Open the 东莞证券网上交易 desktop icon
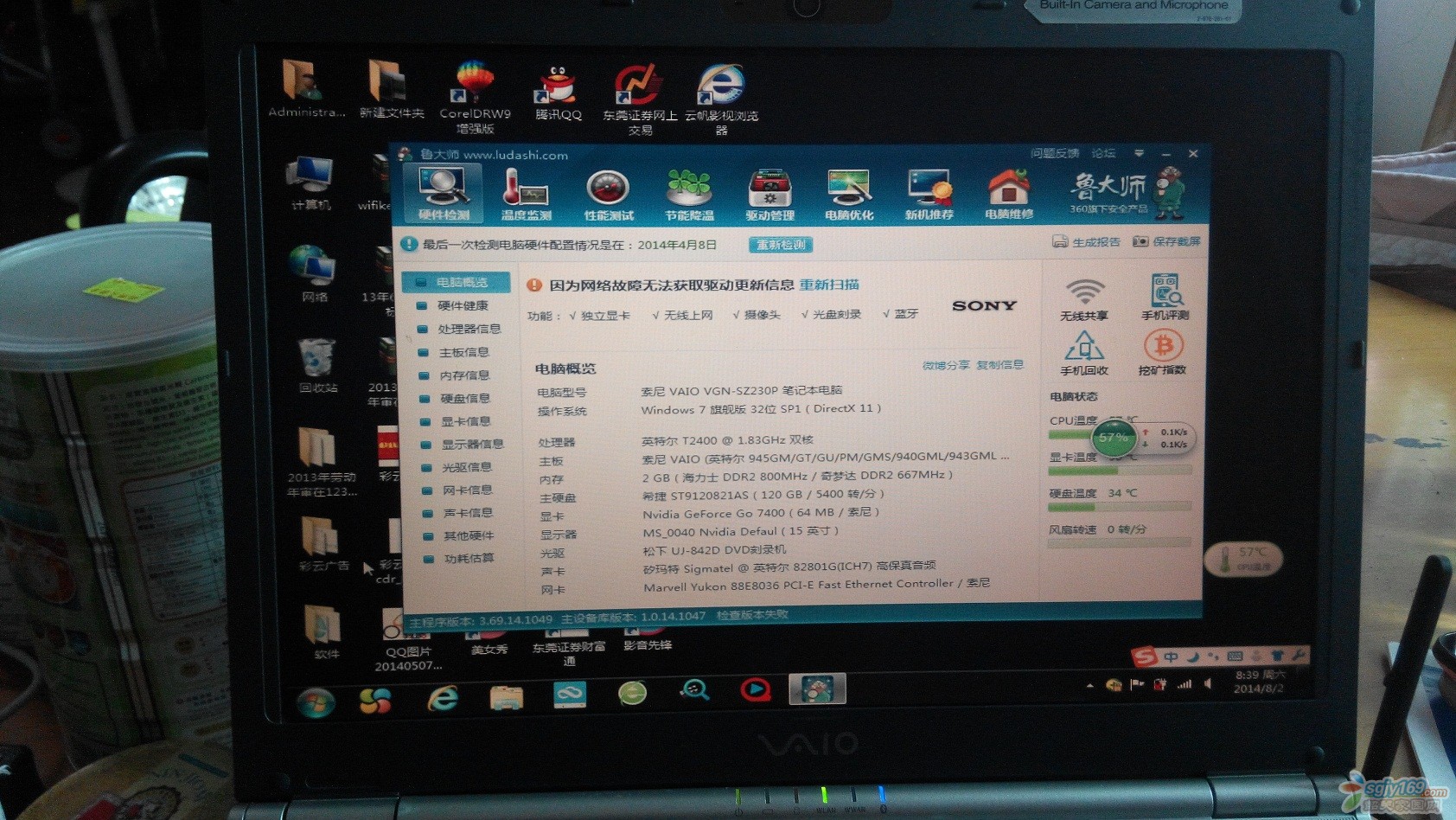1456x820 pixels. point(639,99)
